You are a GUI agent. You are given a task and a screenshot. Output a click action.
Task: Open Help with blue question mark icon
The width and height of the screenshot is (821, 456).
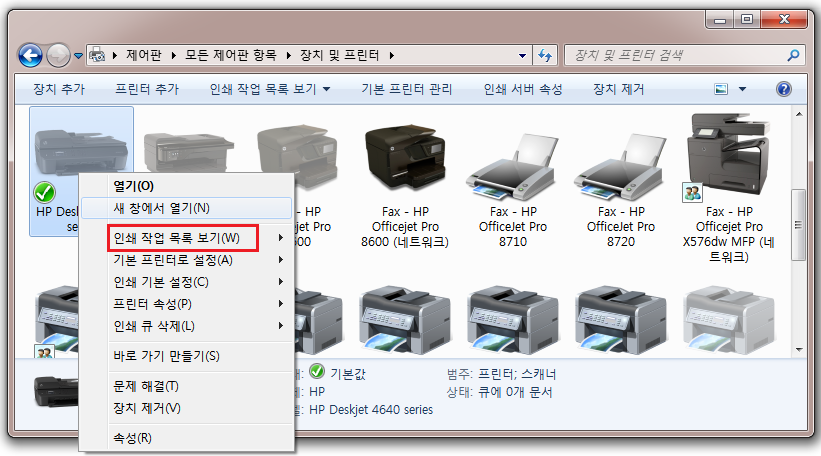tap(784, 89)
